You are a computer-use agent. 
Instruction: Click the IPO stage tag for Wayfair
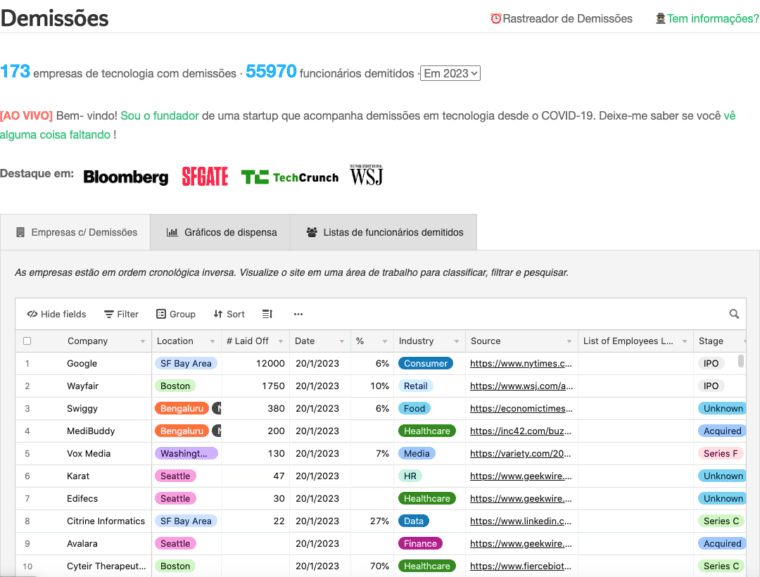point(711,386)
